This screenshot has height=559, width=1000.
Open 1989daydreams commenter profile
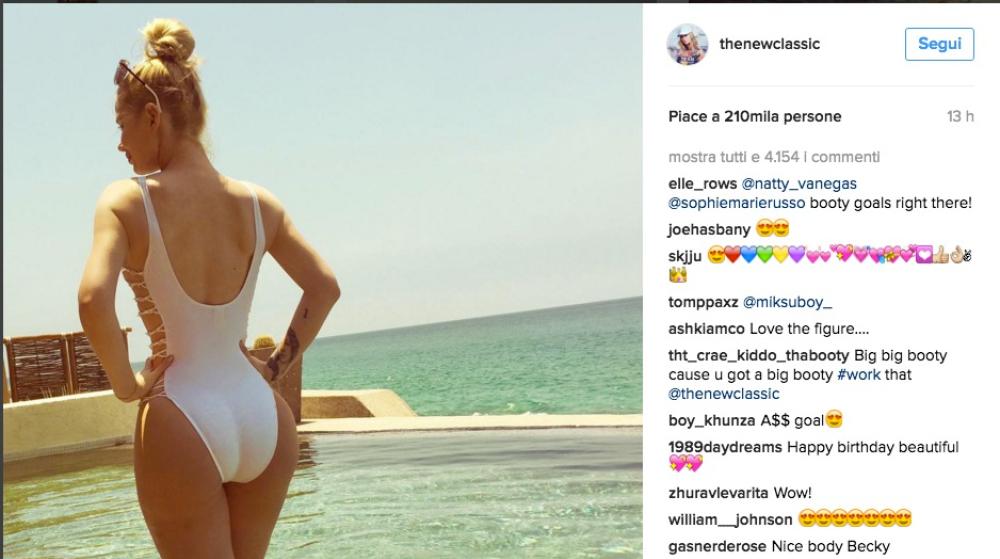point(725,447)
